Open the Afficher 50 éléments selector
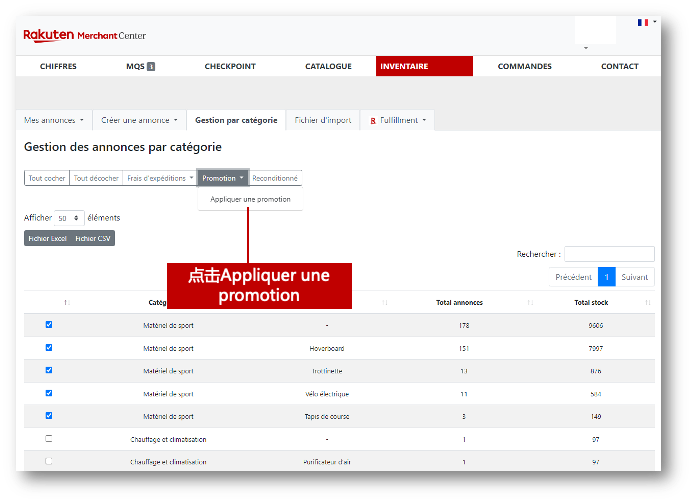This screenshot has width=692, height=502. (x=70, y=217)
